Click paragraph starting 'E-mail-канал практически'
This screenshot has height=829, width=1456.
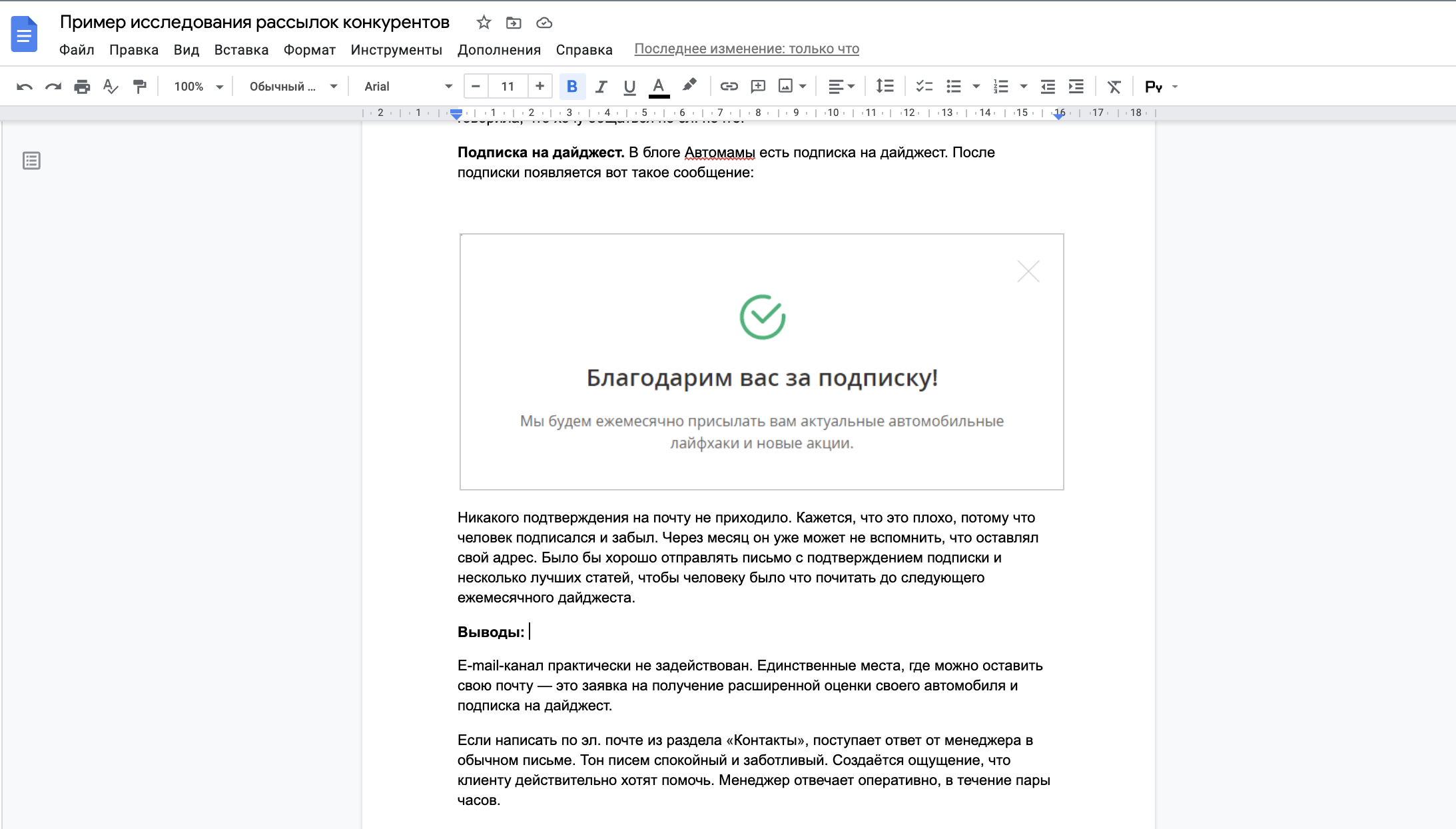[750, 686]
